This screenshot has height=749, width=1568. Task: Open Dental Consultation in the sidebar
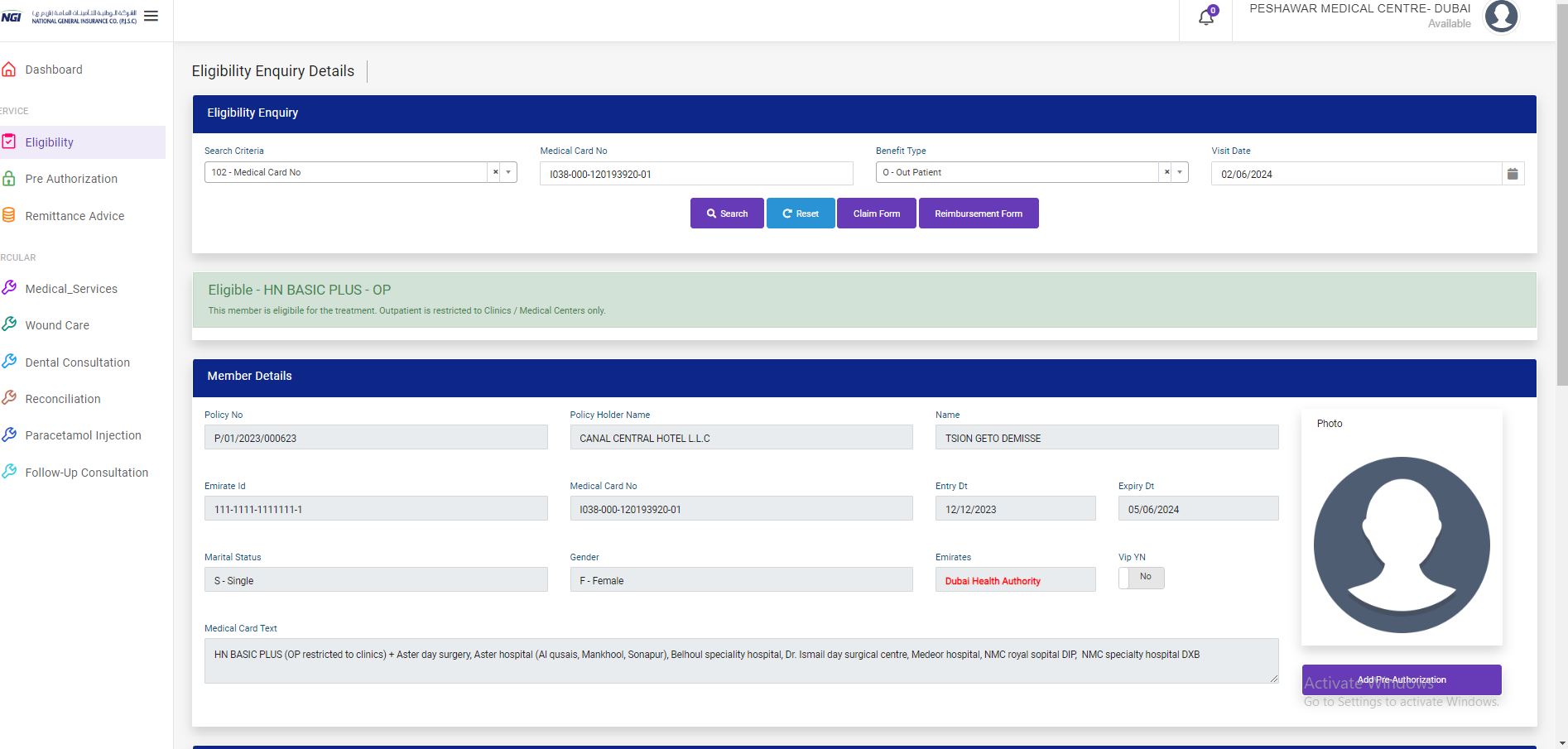click(x=77, y=362)
